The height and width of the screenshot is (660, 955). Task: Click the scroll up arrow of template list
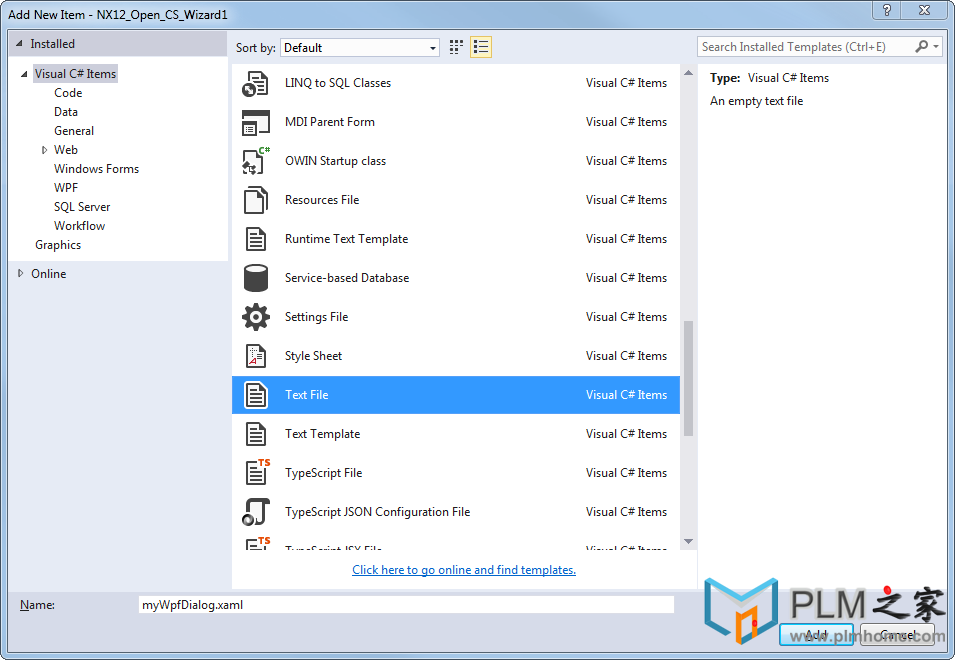[x=688, y=72]
